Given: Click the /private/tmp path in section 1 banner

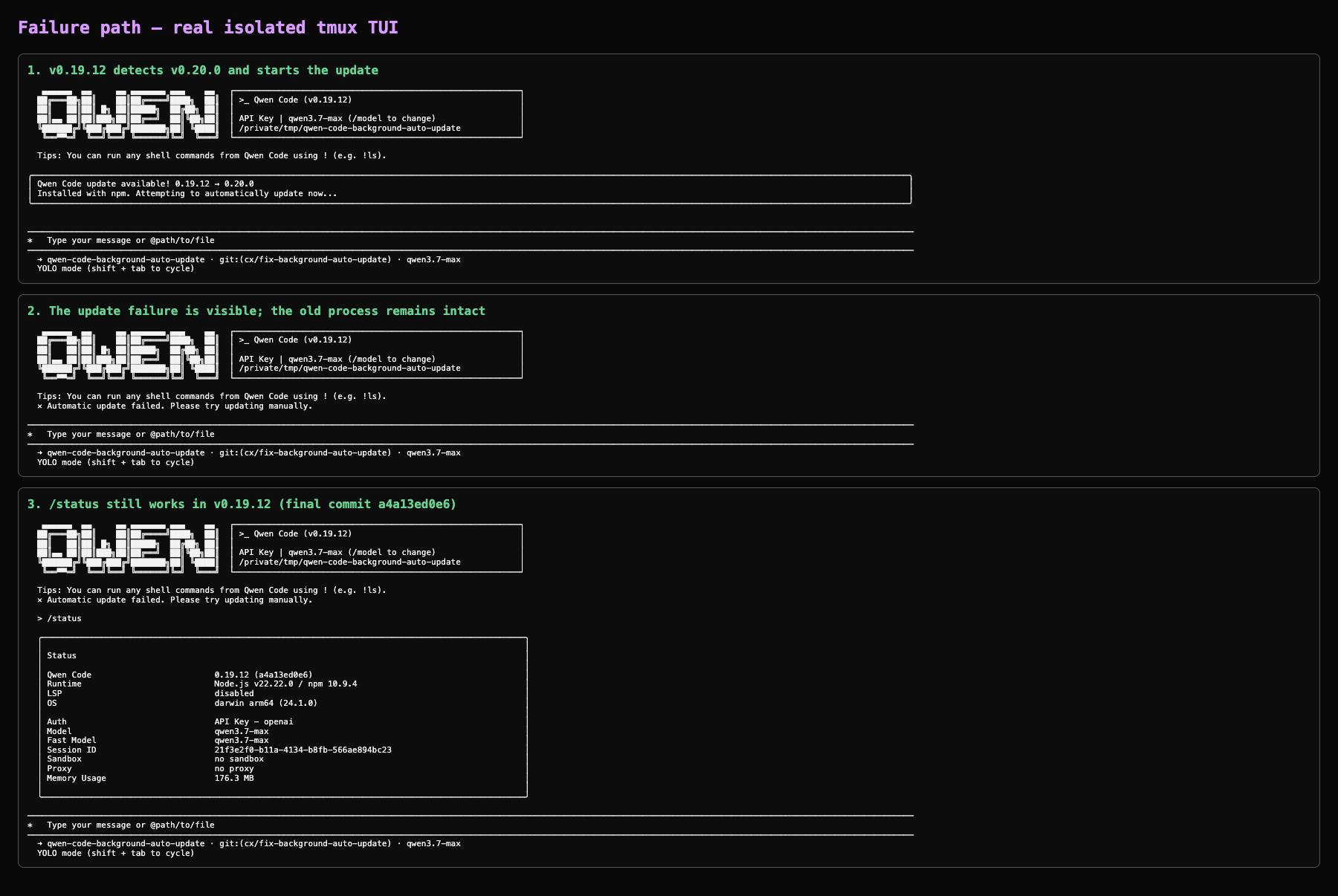Looking at the screenshot, I should tap(349, 128).
